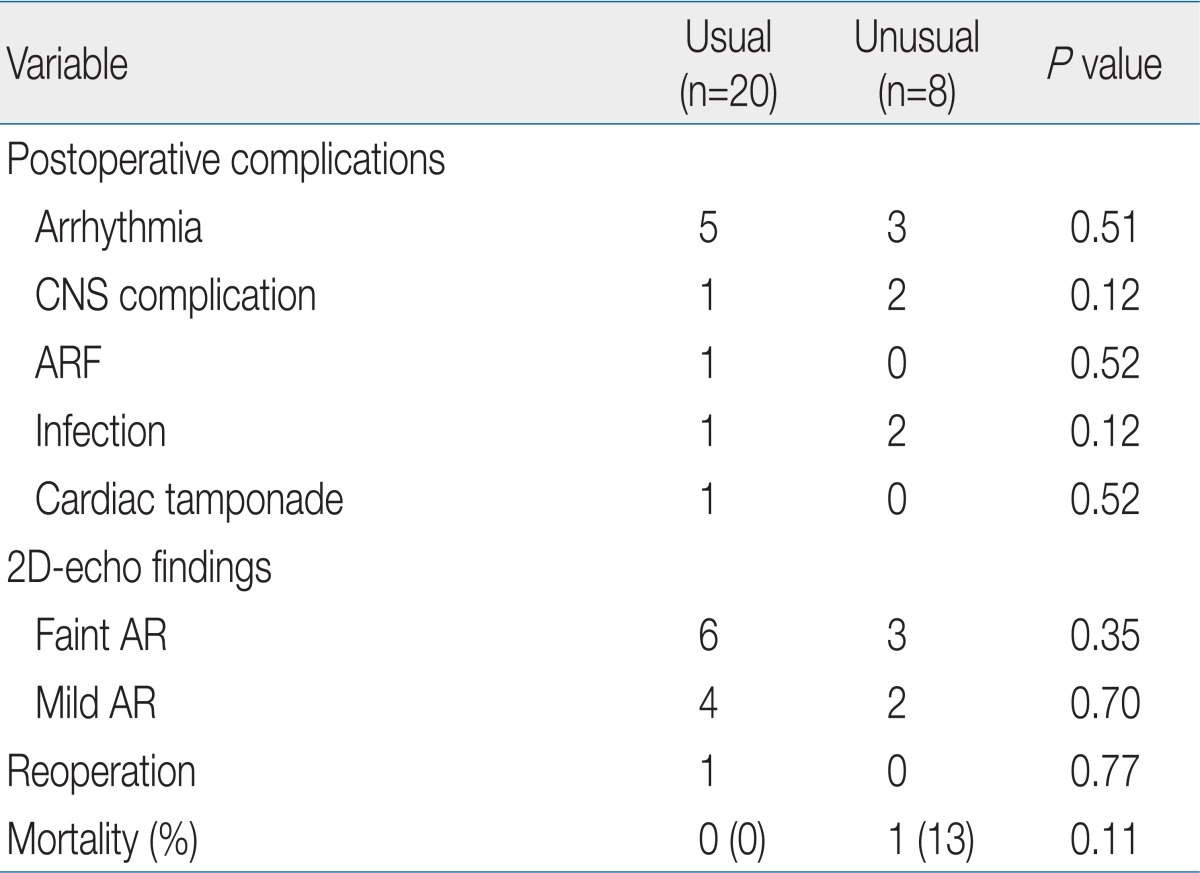Viewport: 1200px width, 873px height.
Task: Select the Mild AR row label
Action: click(96, 704)
